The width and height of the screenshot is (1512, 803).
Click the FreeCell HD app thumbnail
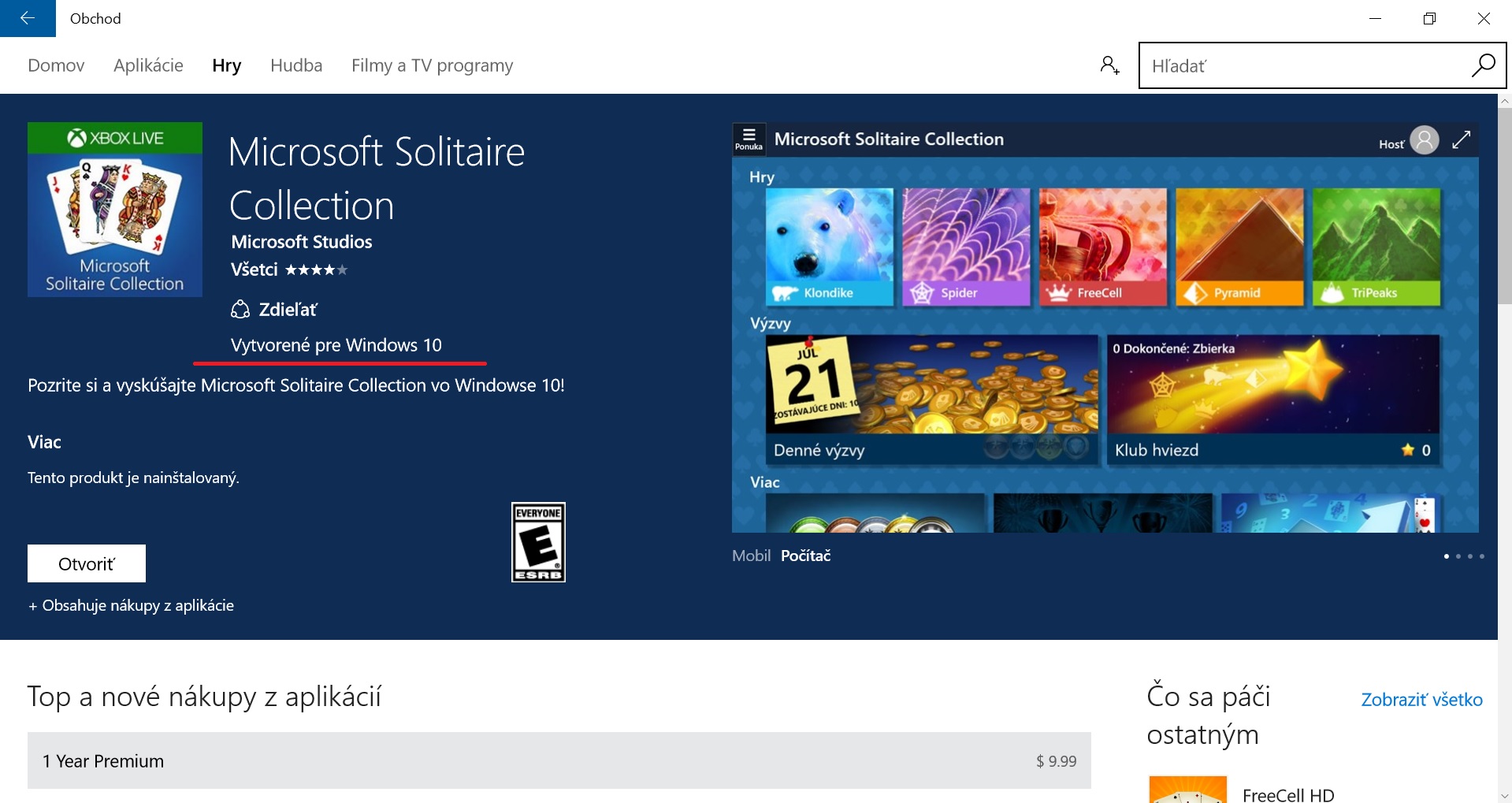(x=1188, y=790)
